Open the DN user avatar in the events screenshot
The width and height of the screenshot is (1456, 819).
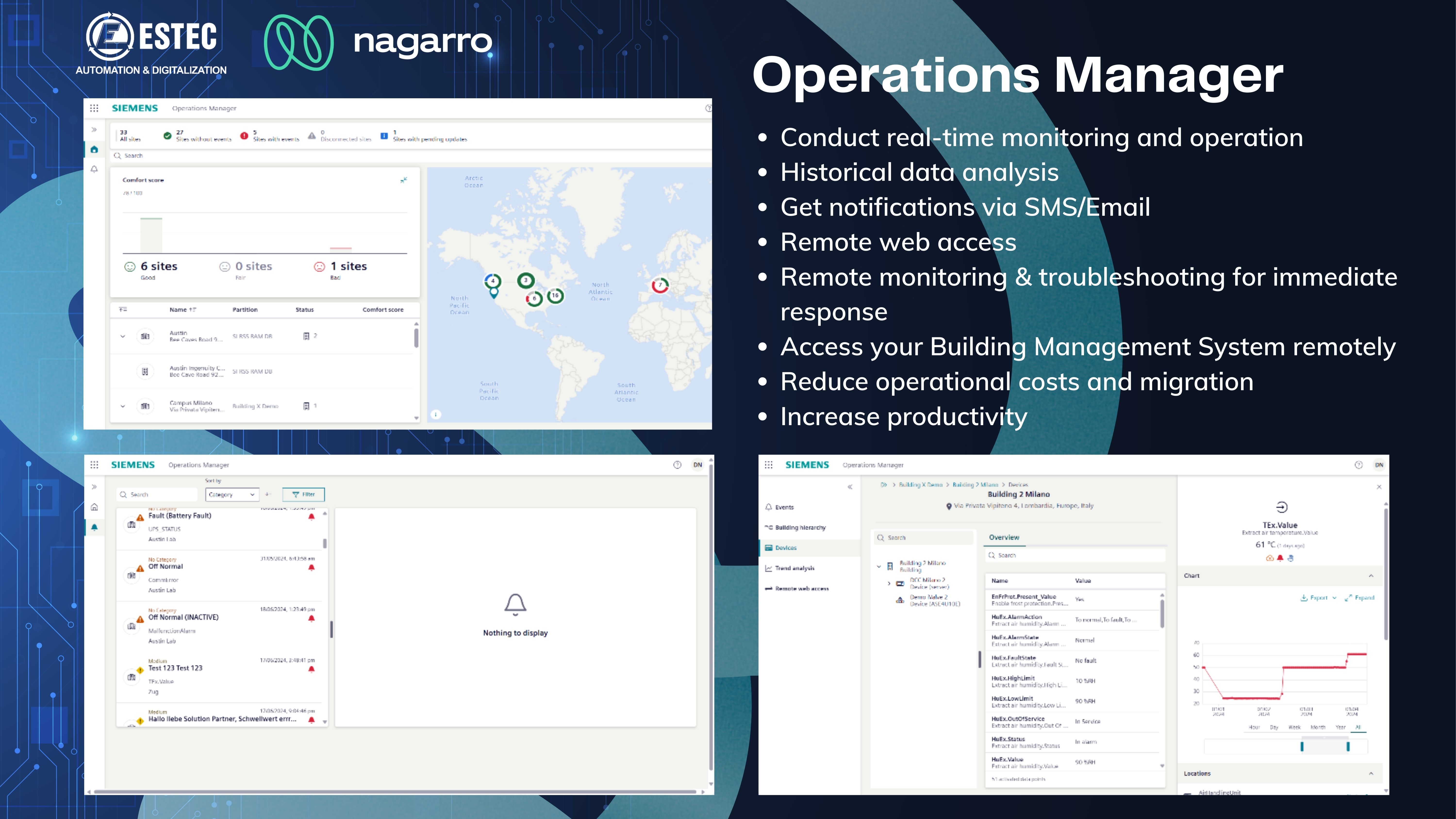[x=697, y=465]
